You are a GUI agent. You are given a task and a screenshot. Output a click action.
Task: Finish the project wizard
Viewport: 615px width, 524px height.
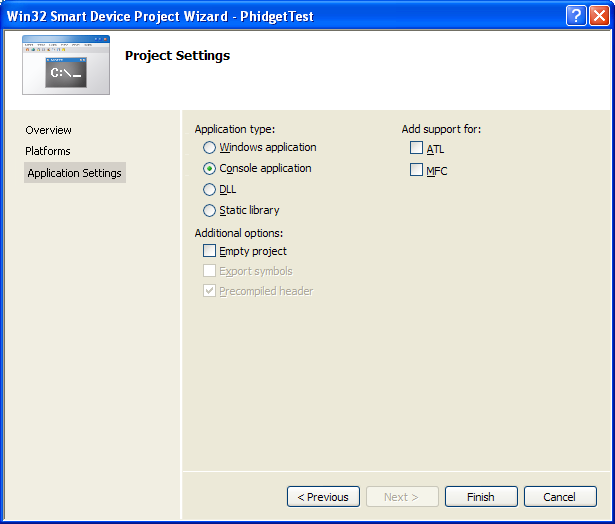click(481, 497)
